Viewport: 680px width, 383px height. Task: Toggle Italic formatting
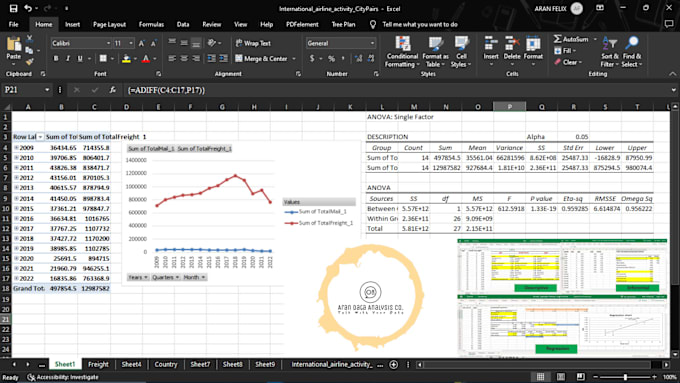[68, 58]
